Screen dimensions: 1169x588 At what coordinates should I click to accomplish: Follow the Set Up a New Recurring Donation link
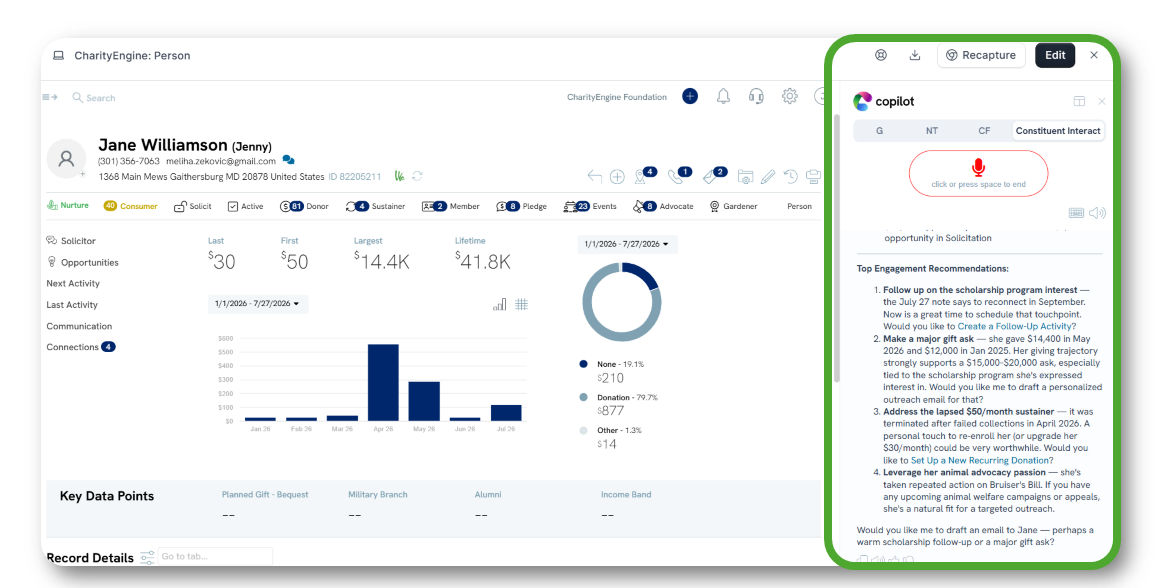980,461
